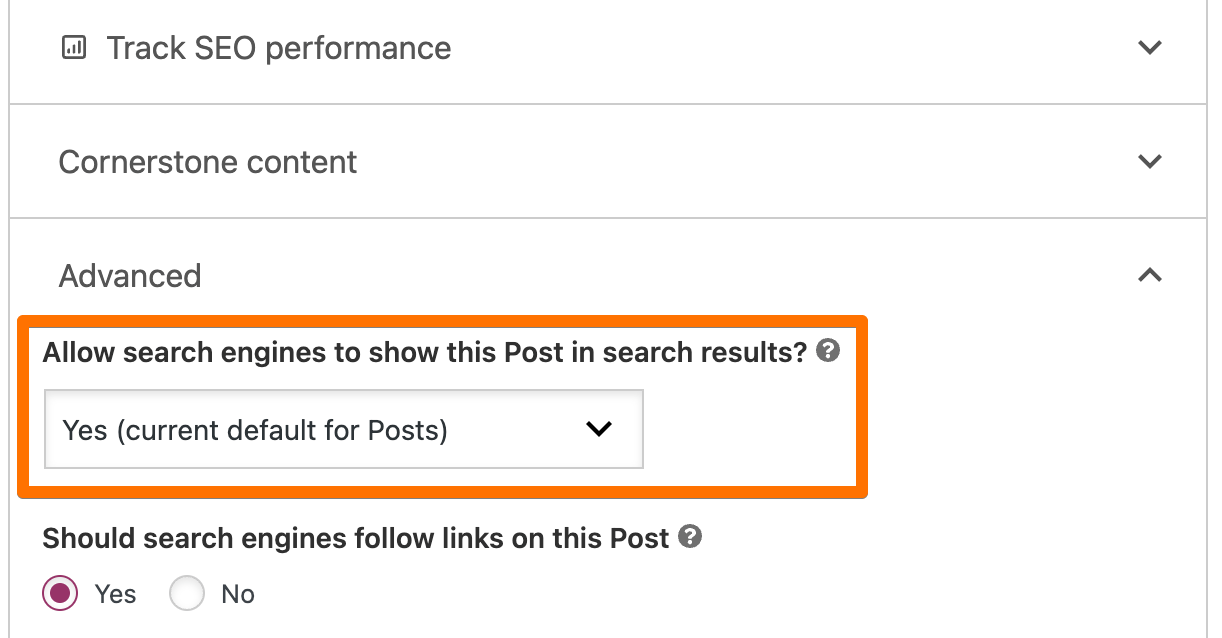
Task: Click the arrow inside the search visibility select
Action: [x=598, y=429]
